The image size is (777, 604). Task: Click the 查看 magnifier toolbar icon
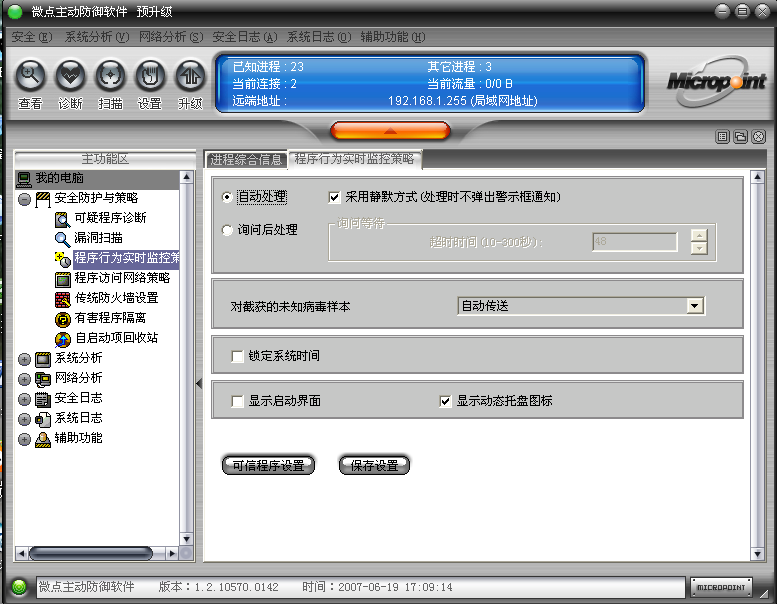click(x=31, y=76)
